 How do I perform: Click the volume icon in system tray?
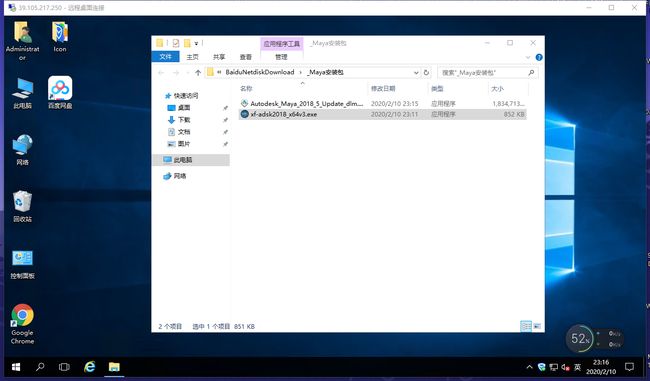tap(565, 367)
